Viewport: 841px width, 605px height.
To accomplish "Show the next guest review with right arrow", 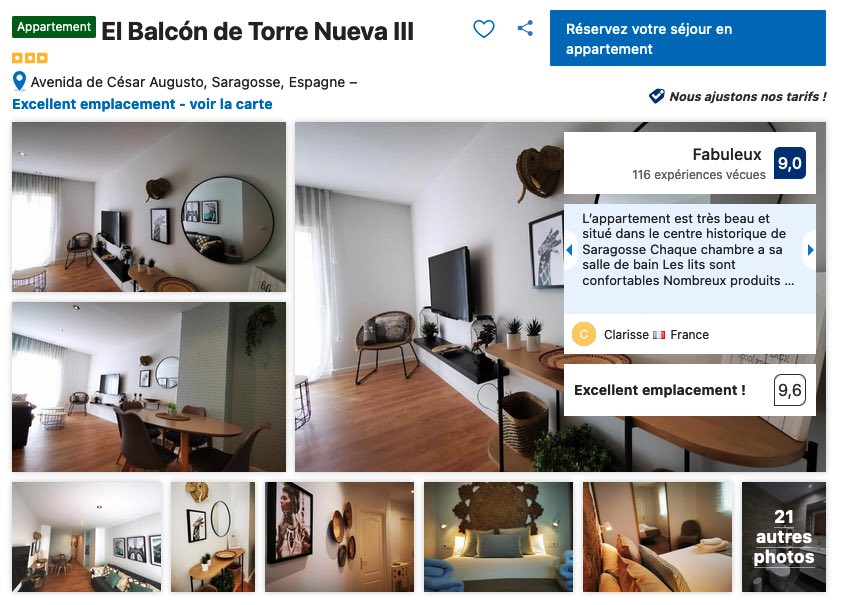I will 810,250.
